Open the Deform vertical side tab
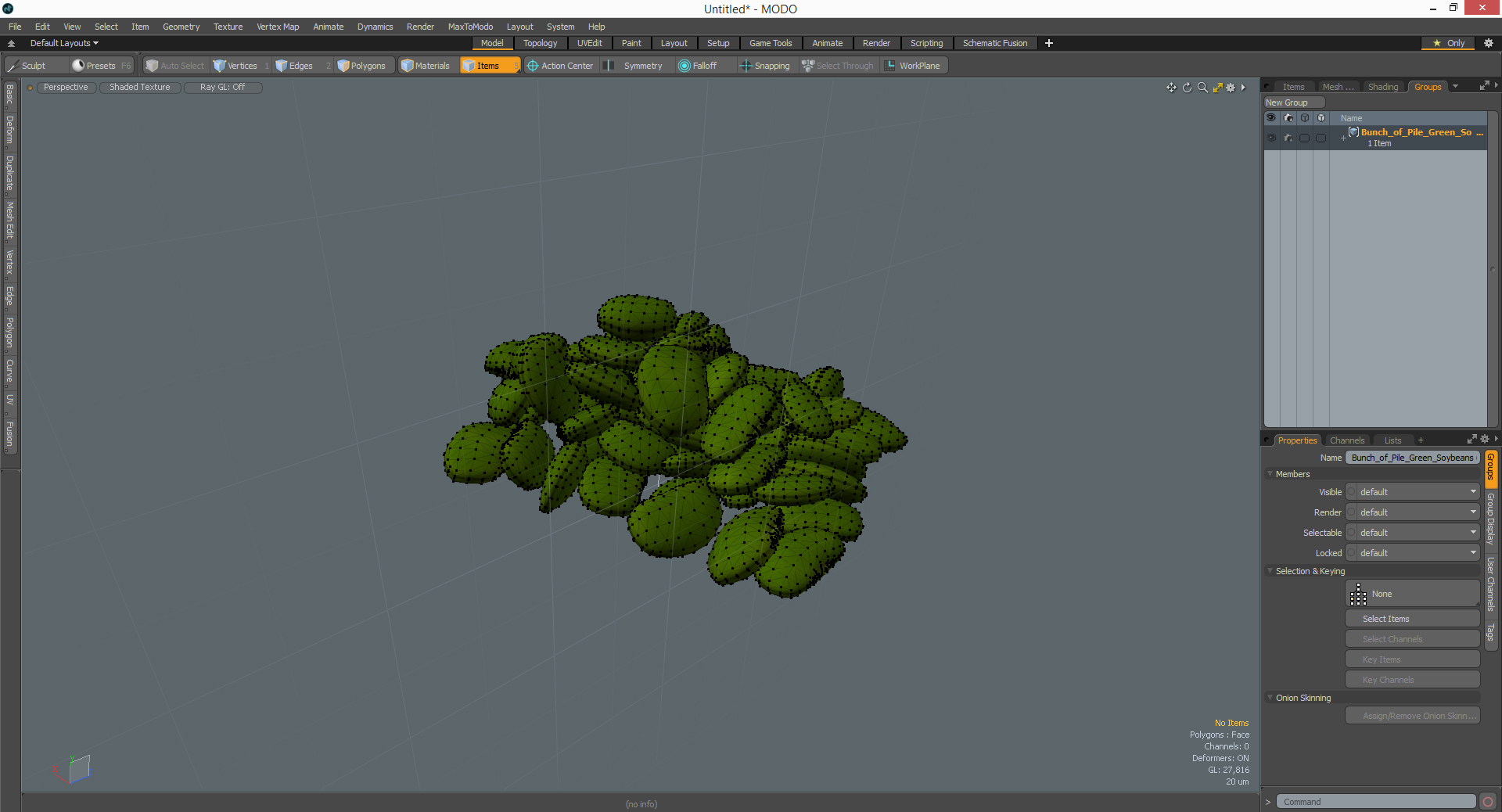Screen dimensions: 1502x812 [10, 131]
